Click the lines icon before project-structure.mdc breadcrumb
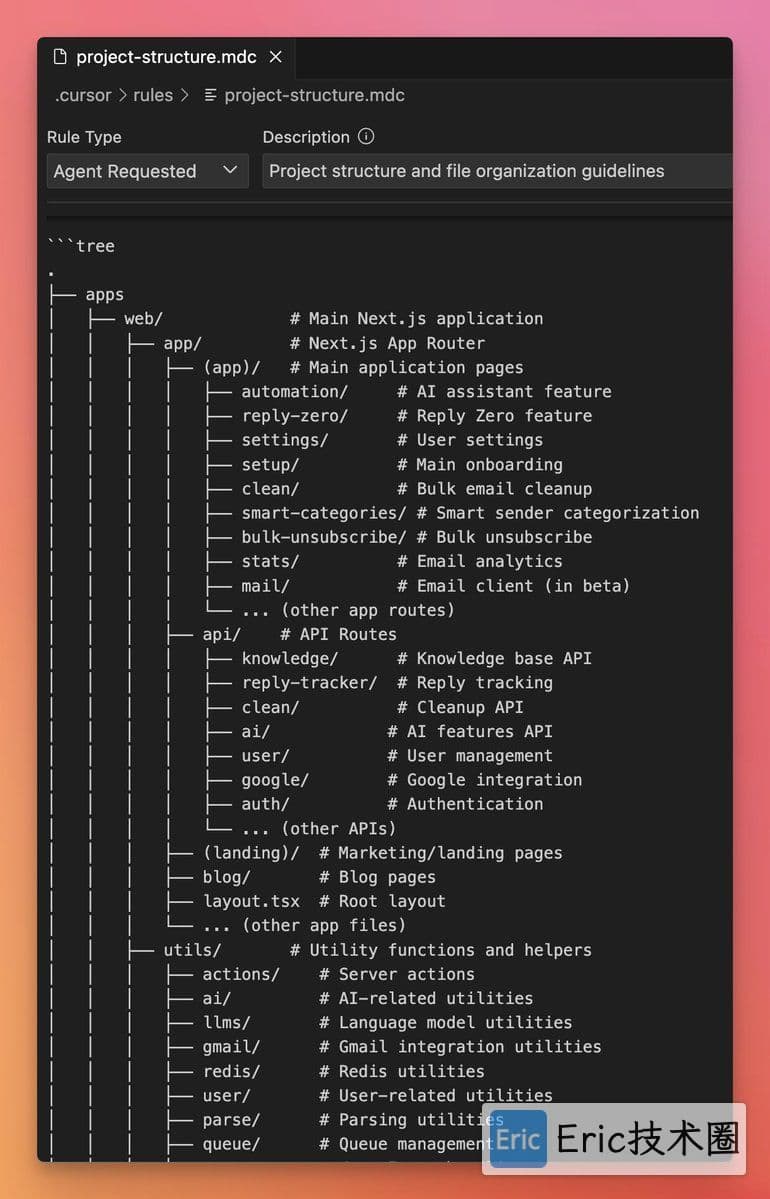This screenshot has width=770, height=1199. click(x=210, y=96)
